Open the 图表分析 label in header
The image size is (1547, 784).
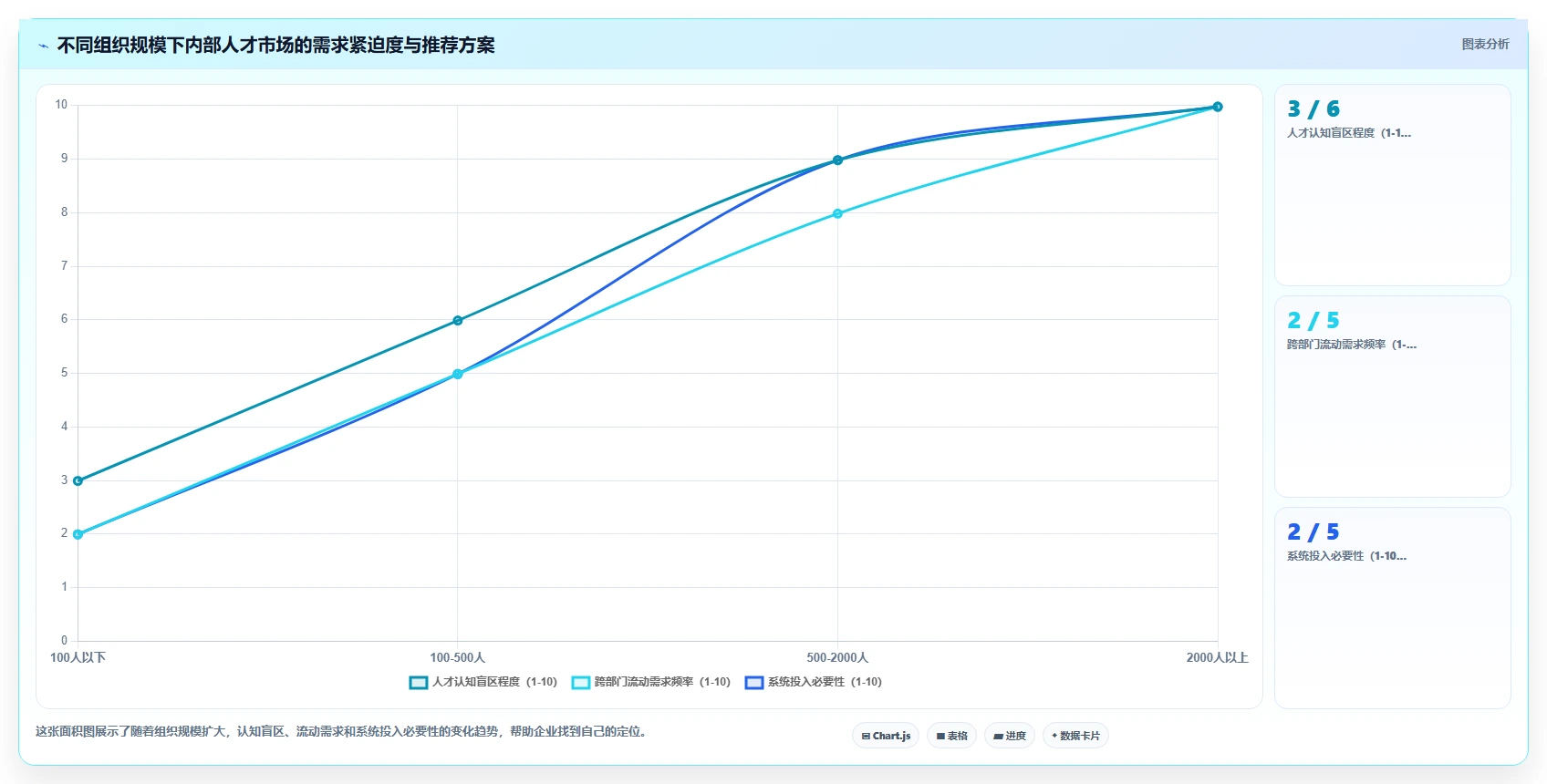click(1485, 44)
